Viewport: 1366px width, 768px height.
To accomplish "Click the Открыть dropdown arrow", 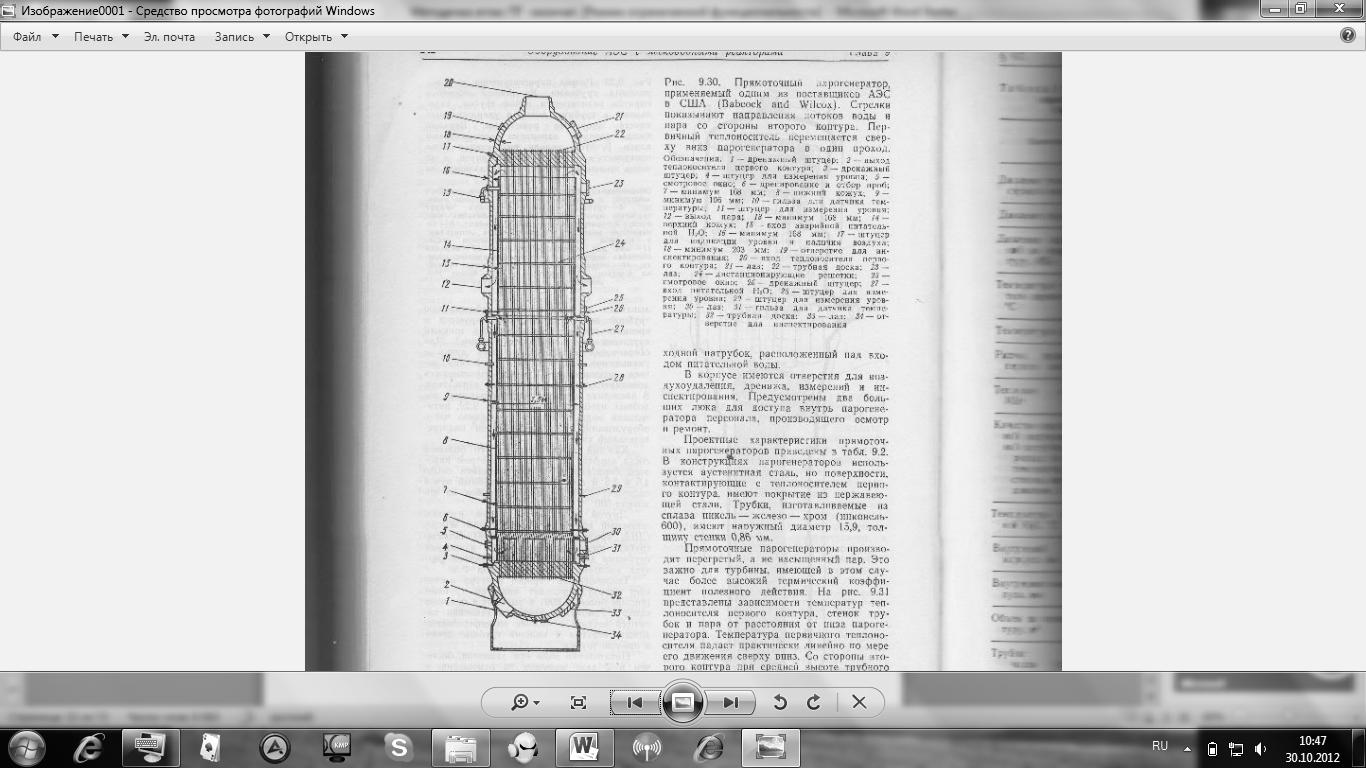I will point(344,36).
